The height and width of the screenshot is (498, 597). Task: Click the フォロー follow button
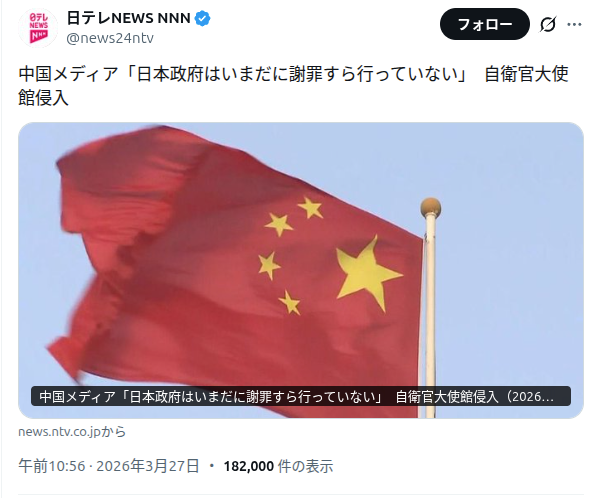pyautogui.click(x=485, y=25)
